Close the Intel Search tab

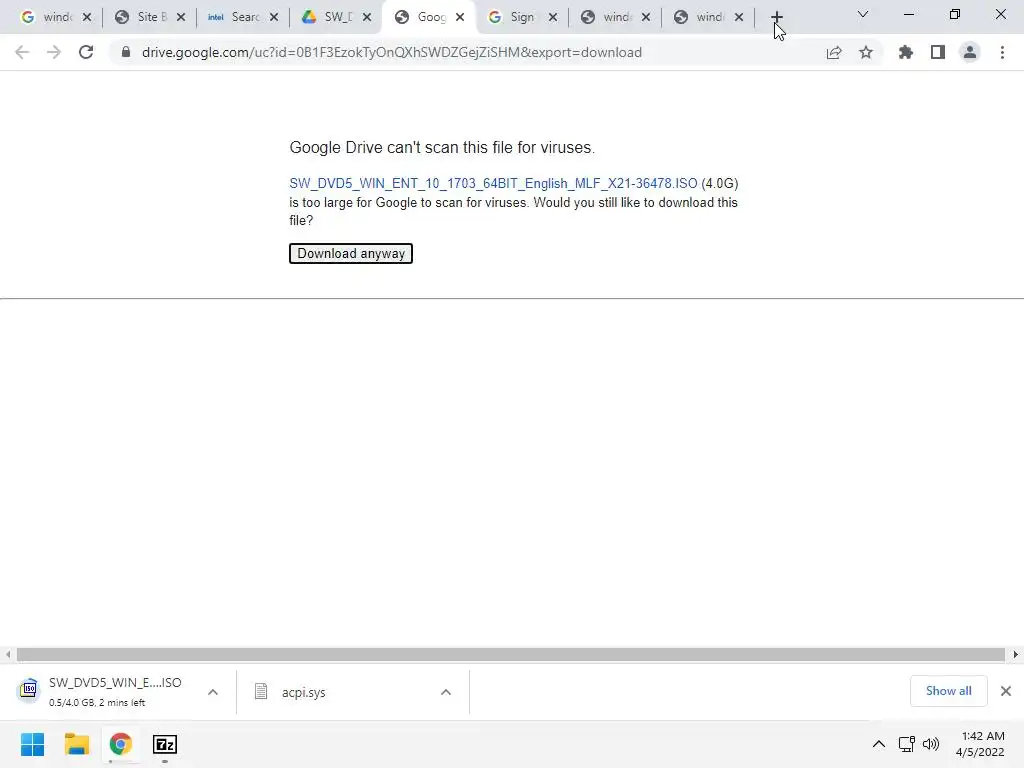click(274, 18)
